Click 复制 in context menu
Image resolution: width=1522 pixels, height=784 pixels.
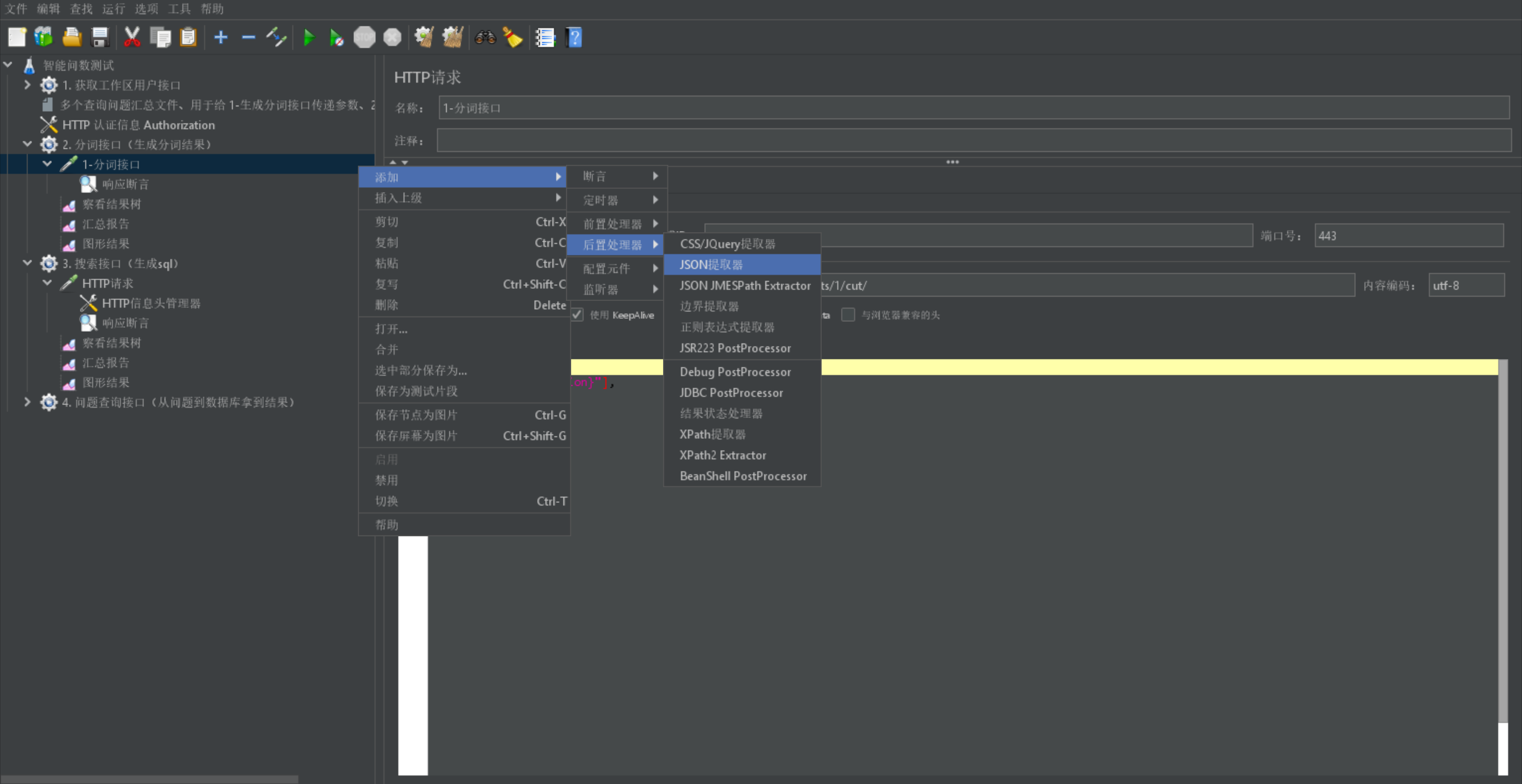coord(464,243)
